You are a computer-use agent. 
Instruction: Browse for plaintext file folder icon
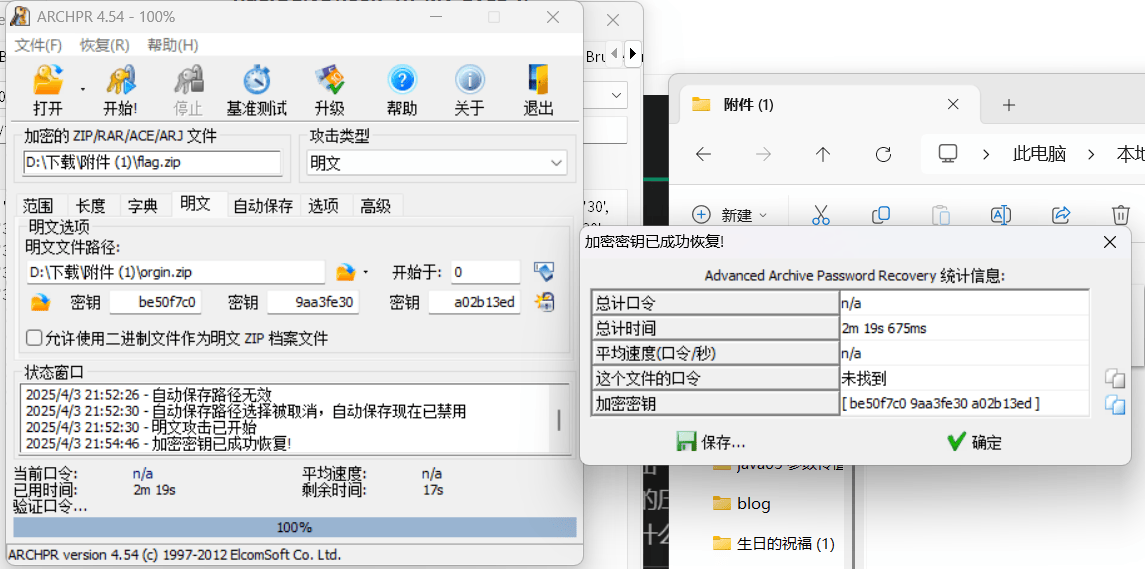345,272
